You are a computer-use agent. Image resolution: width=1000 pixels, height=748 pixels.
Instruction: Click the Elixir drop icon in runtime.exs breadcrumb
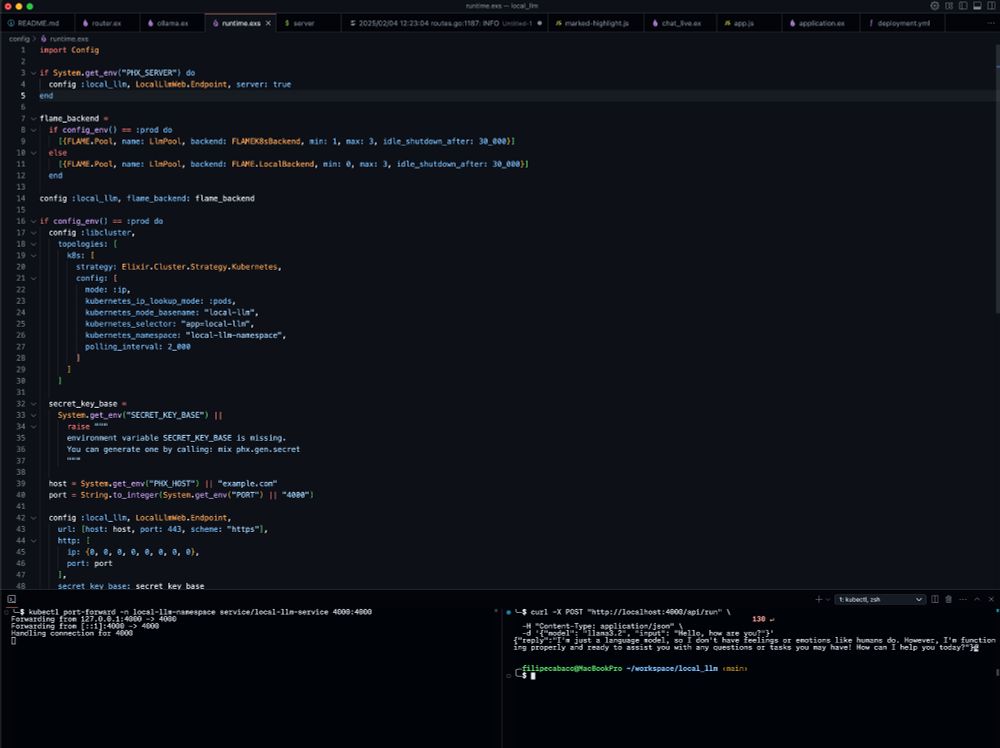[x=44, y=39]
